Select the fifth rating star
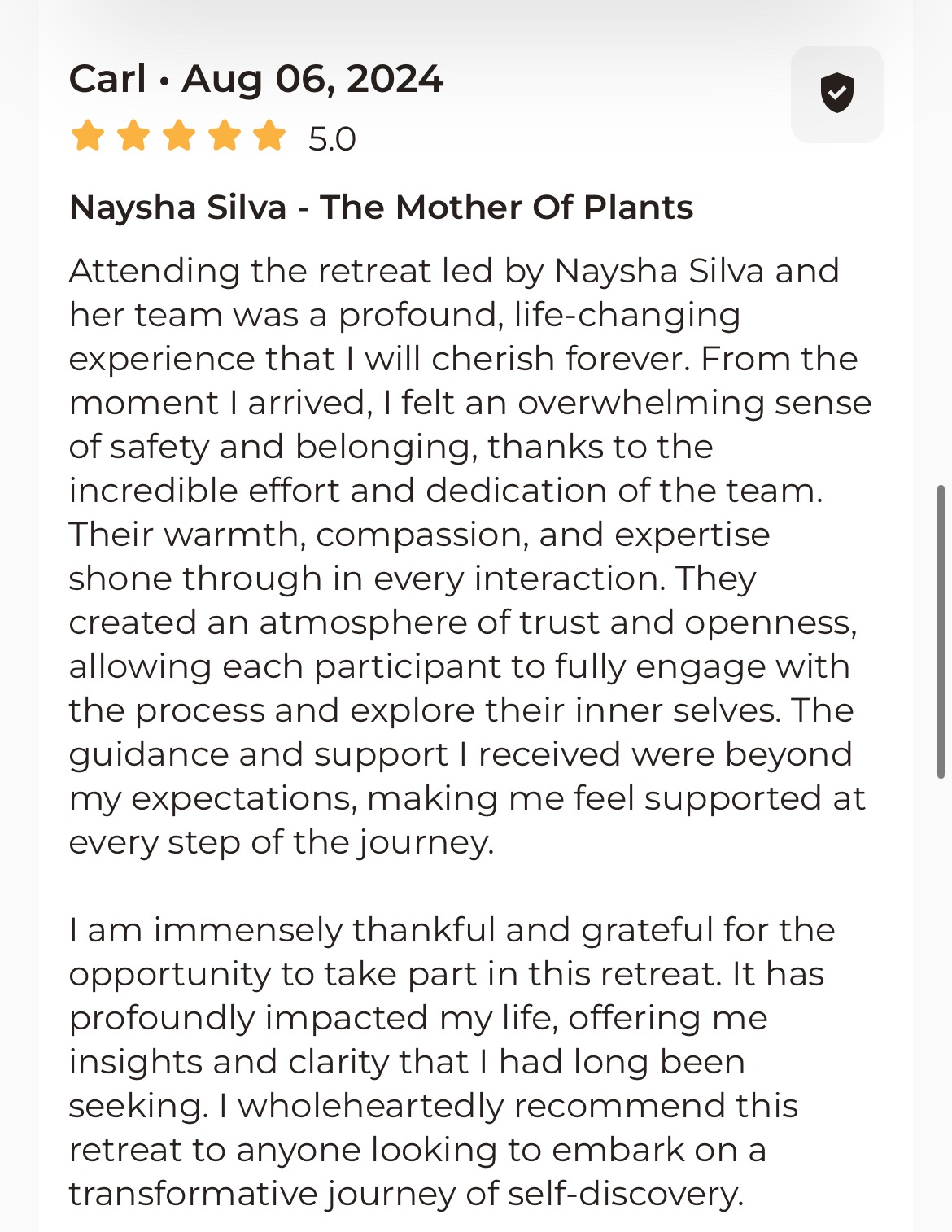Image resolution: width=952 pixels, height=1232 pixels. (x=269, y=137)
